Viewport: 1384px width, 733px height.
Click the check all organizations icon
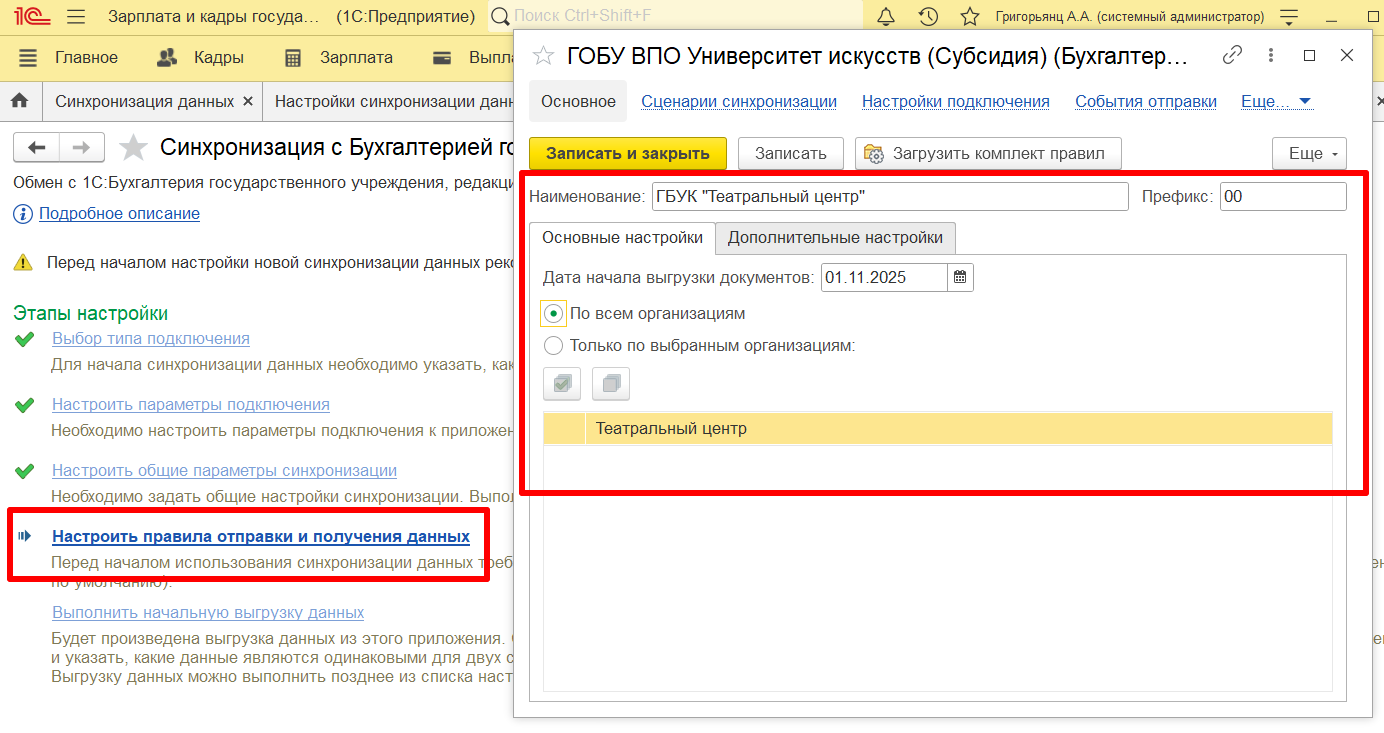coord(562,384)
